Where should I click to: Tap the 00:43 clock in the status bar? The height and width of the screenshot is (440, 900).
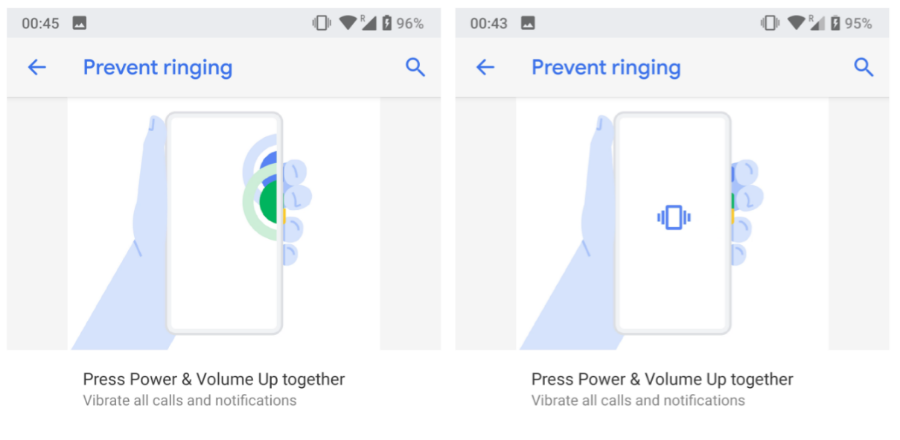[486, 23]
